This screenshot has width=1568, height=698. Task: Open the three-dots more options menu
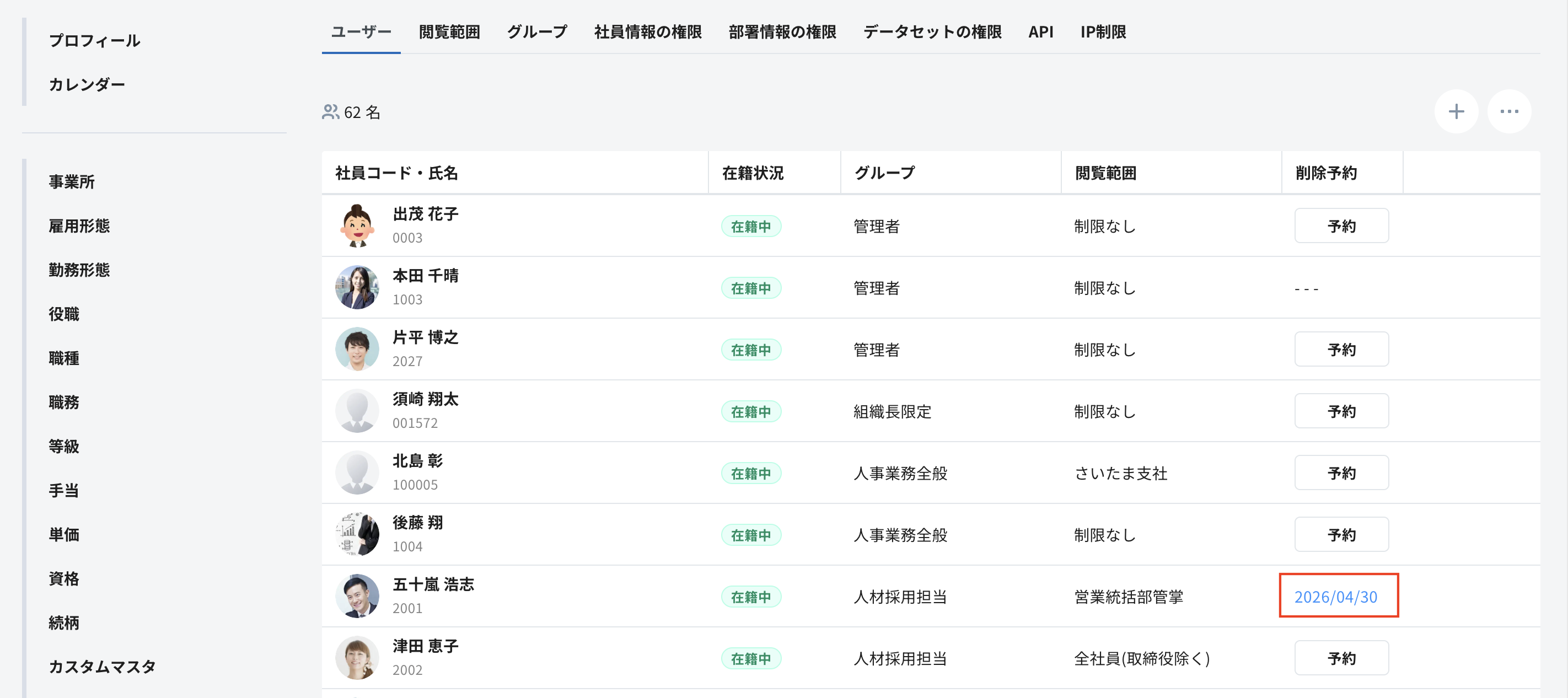[x=1509, y=111]
